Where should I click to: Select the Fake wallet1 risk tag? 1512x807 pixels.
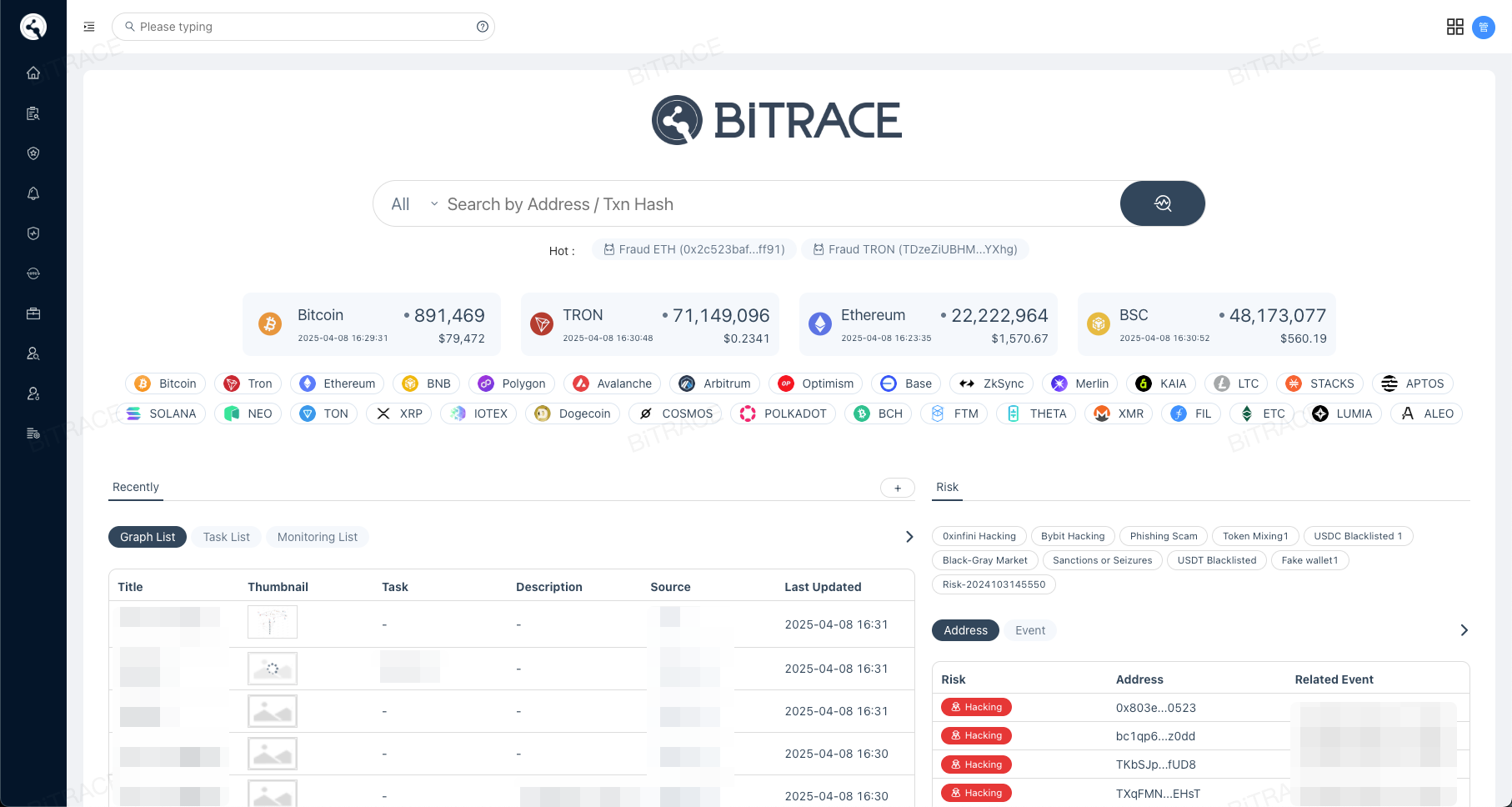[1309, 560]
